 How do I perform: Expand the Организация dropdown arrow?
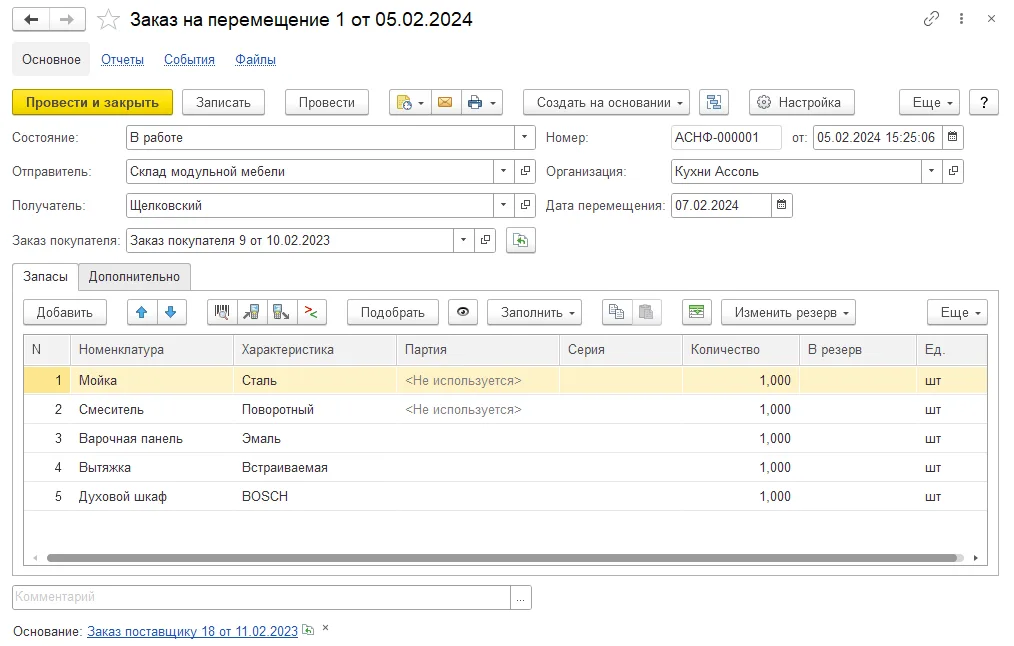click(x=931, y=171)
